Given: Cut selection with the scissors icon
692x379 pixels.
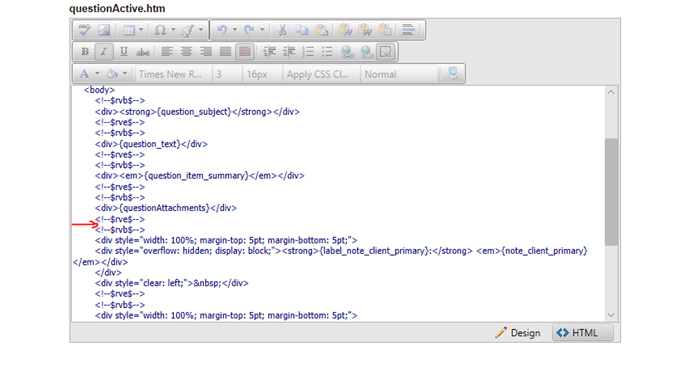Looking at the screenshot, I should pyautogui.click(x=282, y=30).
